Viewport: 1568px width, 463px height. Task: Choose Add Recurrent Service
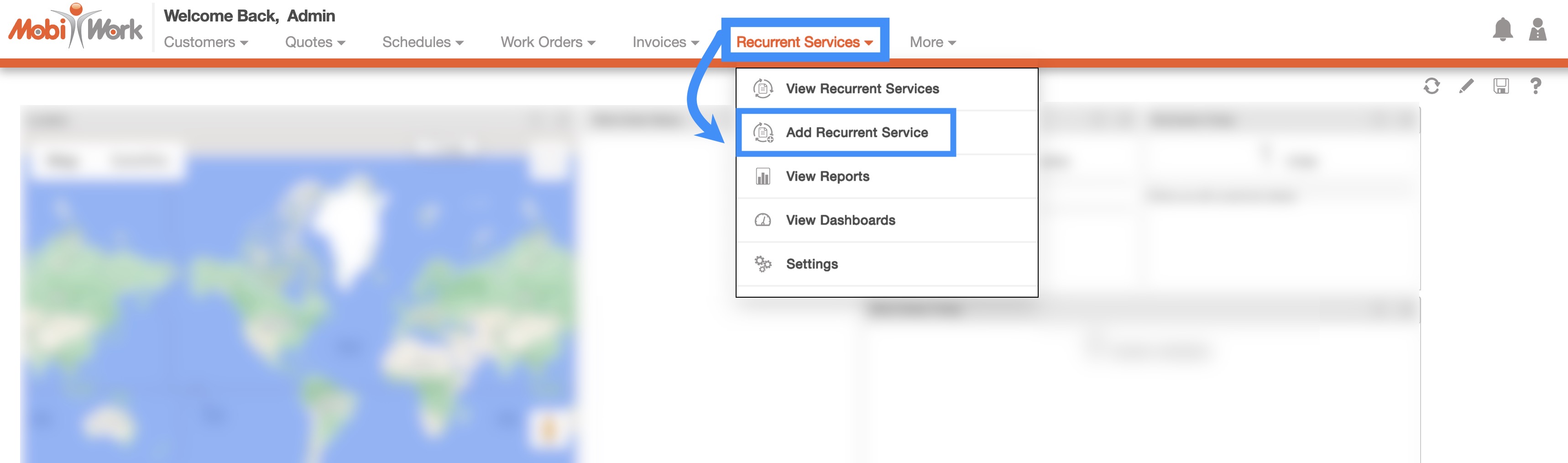tap(857, 133)
